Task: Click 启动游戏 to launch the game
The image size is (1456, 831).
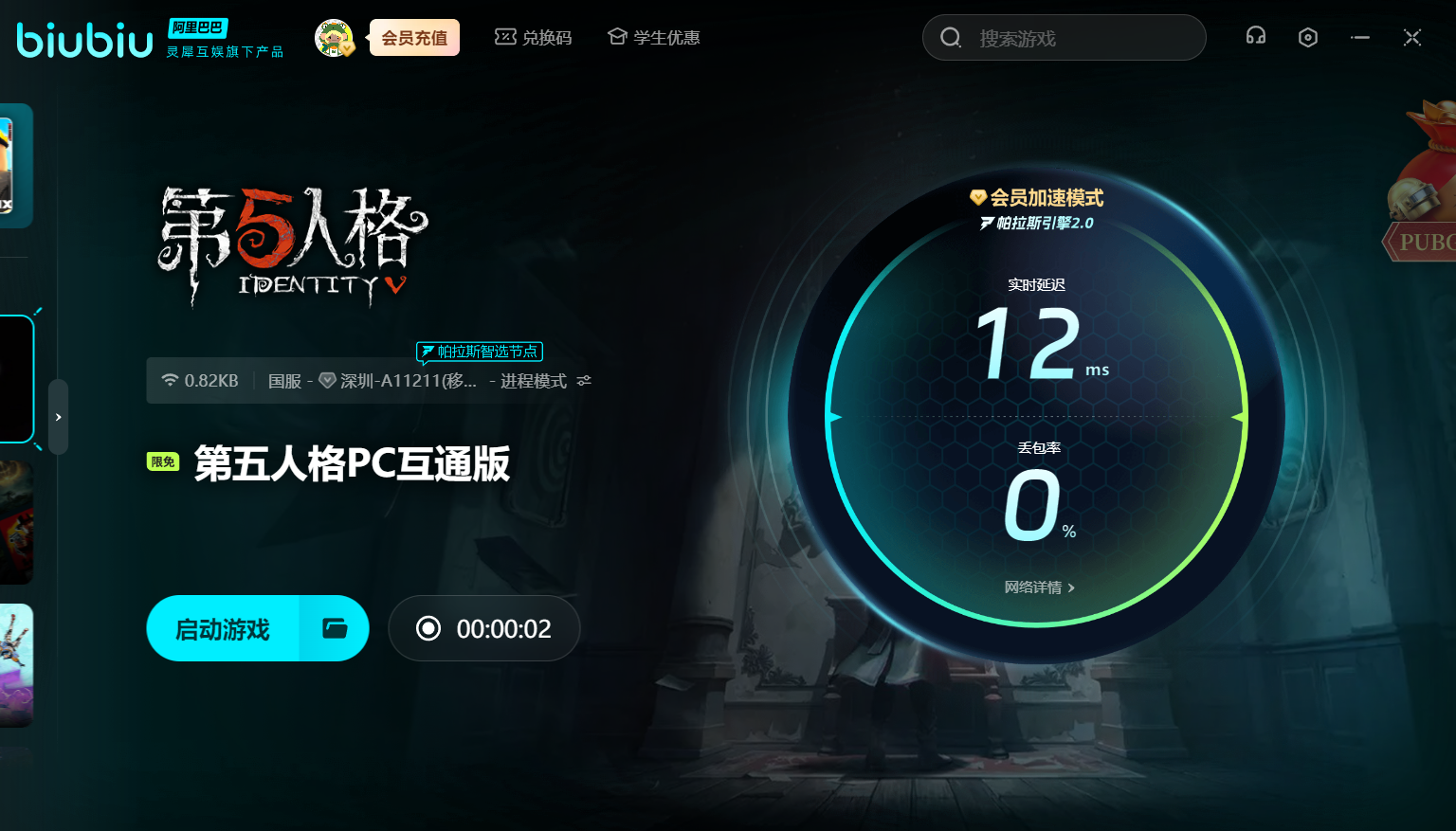Action: click(223, 628)
